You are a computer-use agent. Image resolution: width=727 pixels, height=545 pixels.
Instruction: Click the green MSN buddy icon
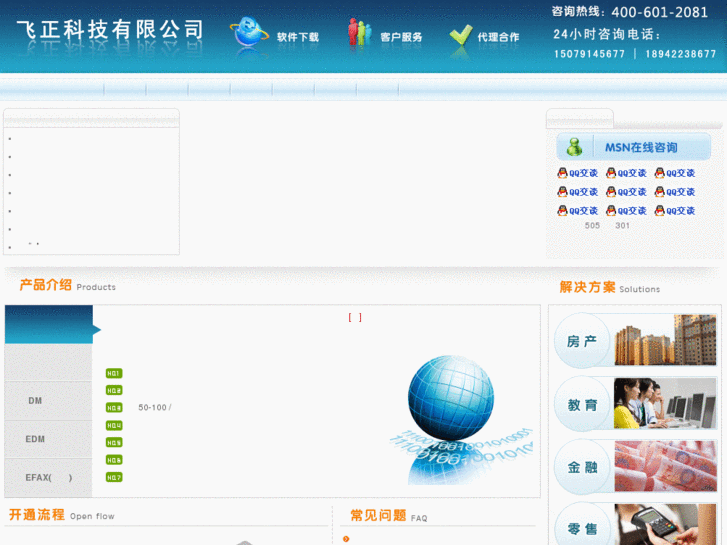click(x=574, y=147)
